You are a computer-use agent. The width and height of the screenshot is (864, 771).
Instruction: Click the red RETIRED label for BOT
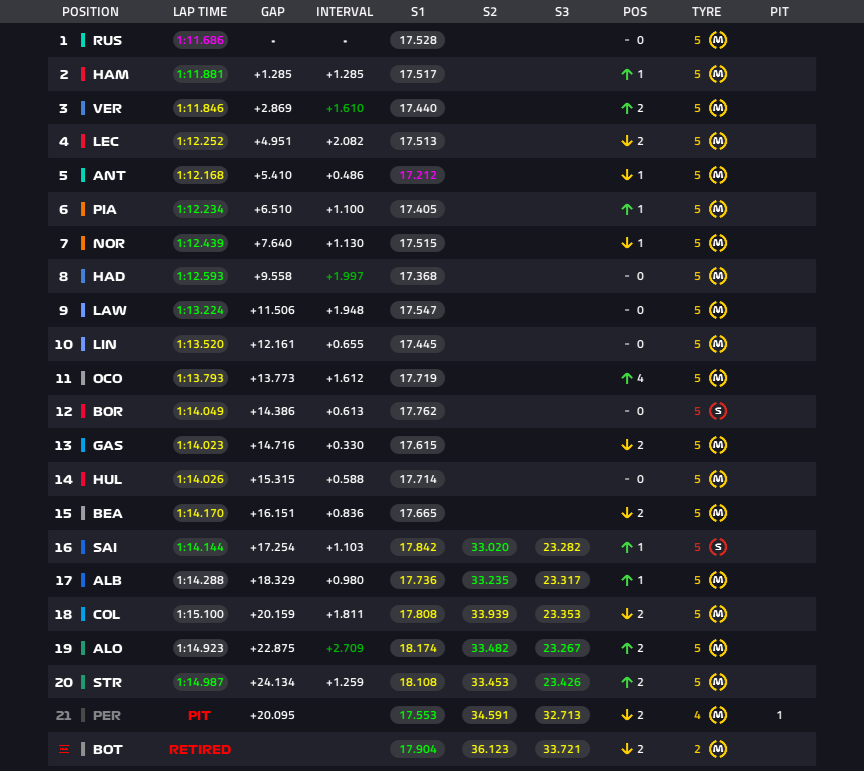[200, 750]
